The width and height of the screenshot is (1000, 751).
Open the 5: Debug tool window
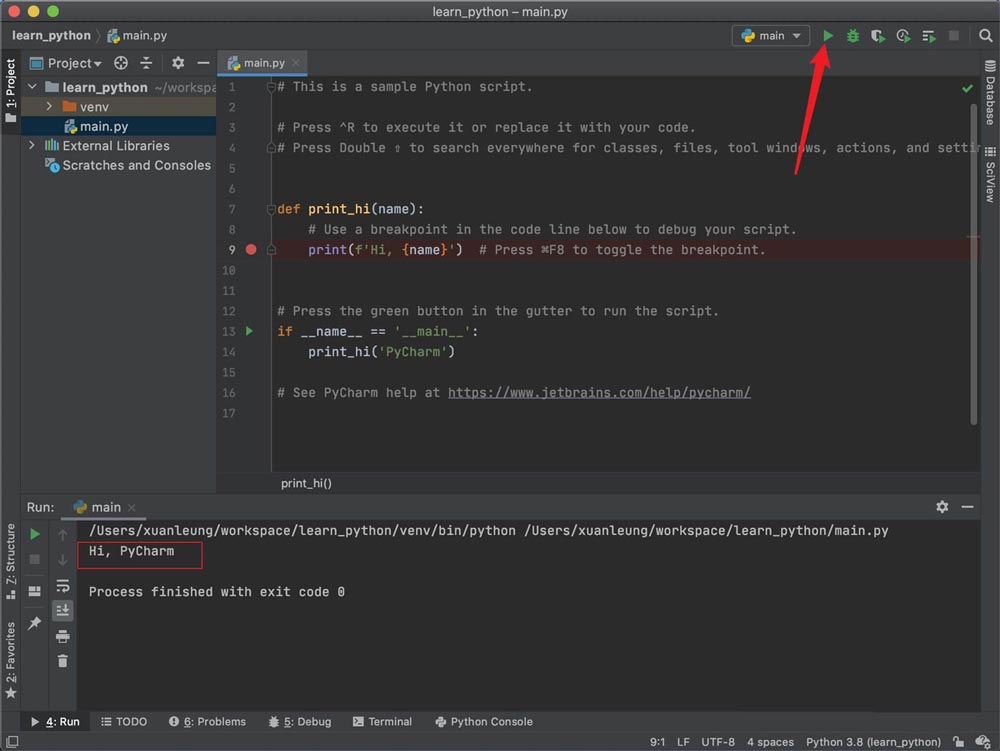(300, 722)
